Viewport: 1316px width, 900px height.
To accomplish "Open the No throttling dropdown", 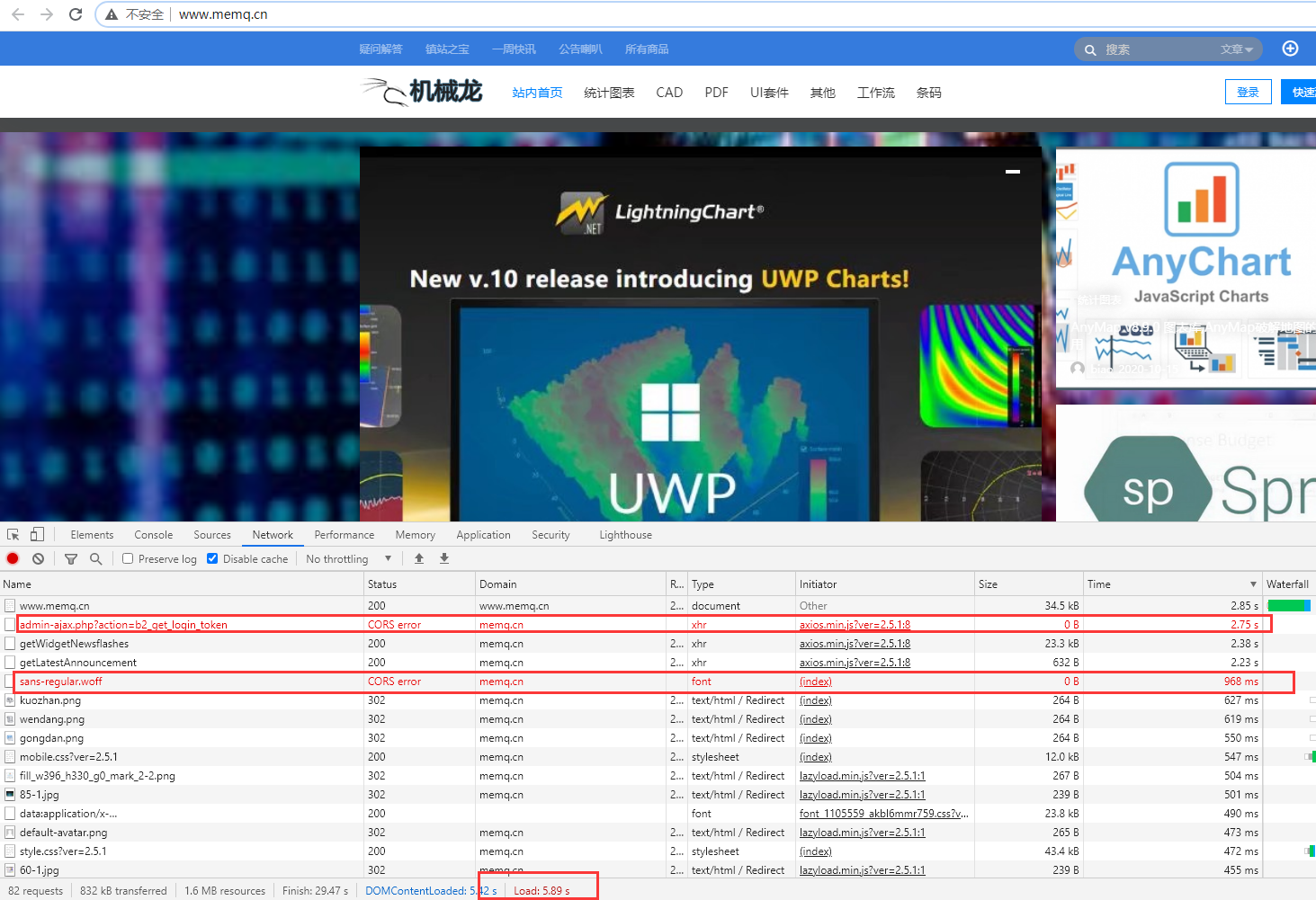I will click(348, 558).
